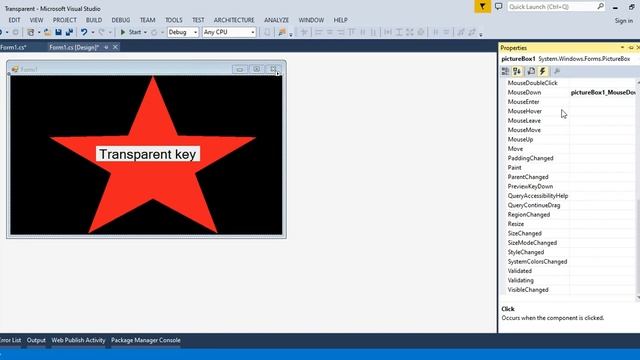Open the DEBUG menu
Viewport: 640px width, 360px height.
tap(121, 20)
